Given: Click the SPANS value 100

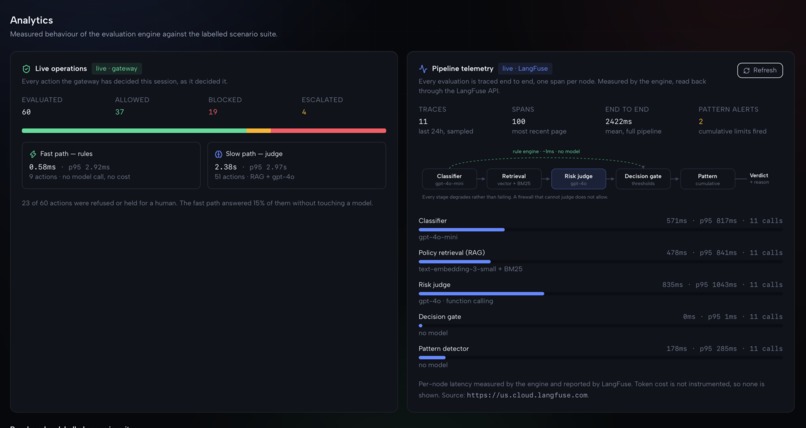Looking at the screenshot, I should pos(519,122).
